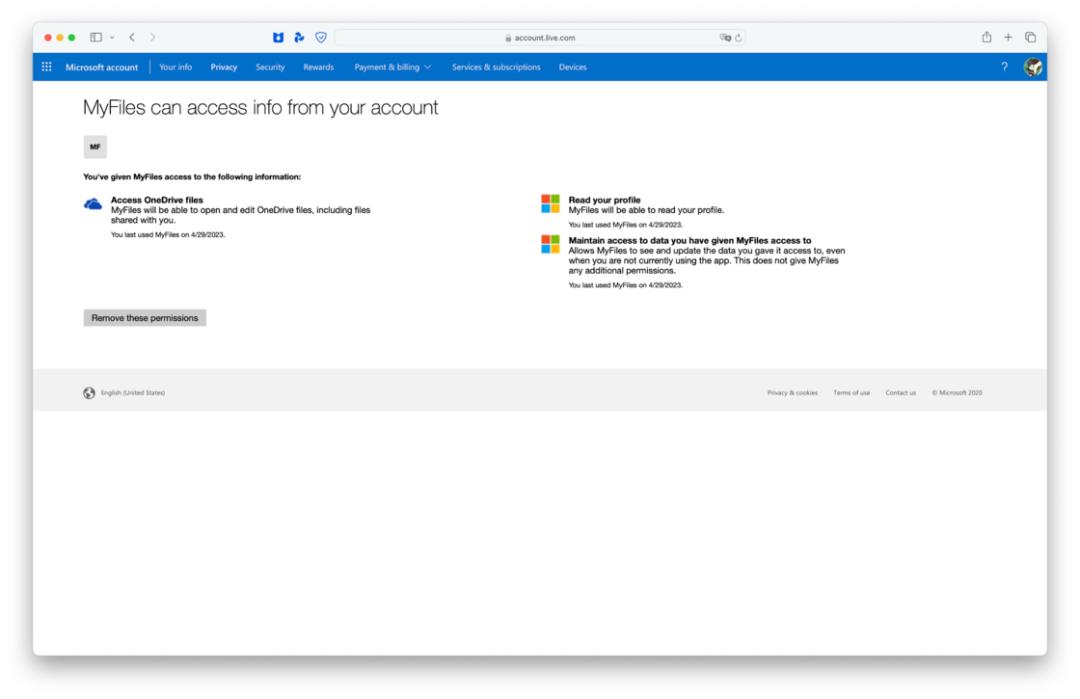Select English (United States) language selector
Viewport: 1080px width, 699px height.
tap(125, 392)
